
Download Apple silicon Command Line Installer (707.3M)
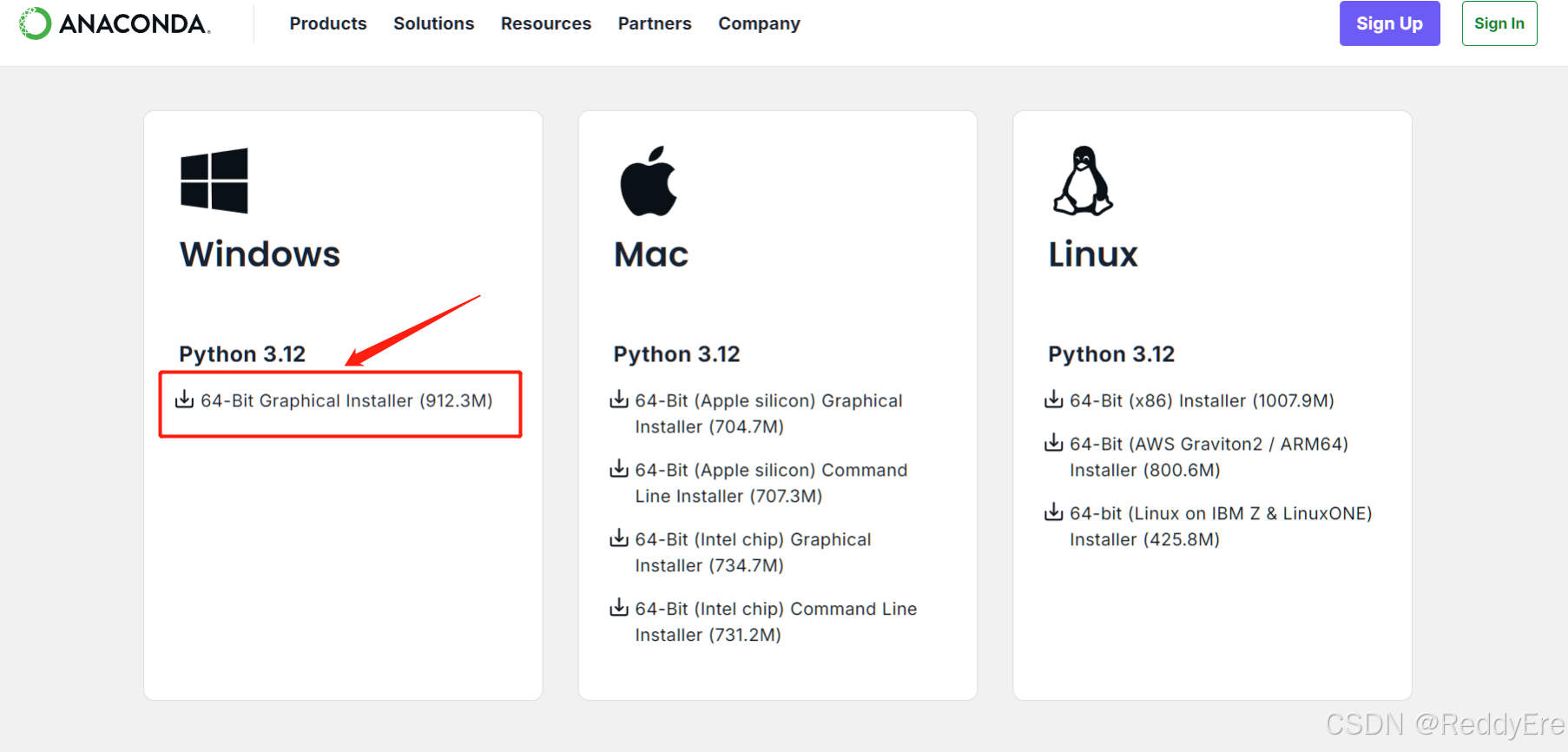771,483
